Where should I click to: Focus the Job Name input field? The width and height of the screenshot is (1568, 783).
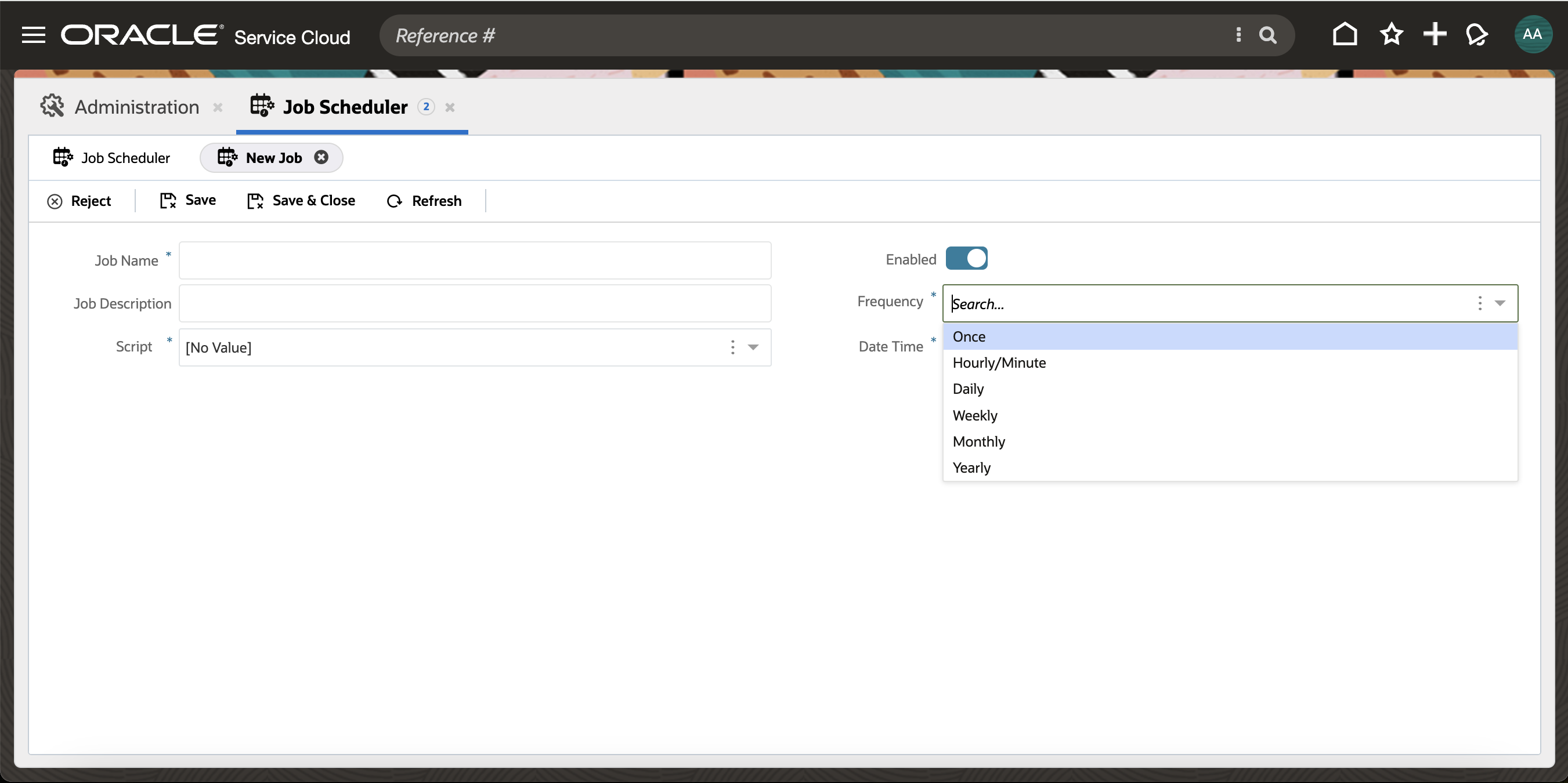475,260
